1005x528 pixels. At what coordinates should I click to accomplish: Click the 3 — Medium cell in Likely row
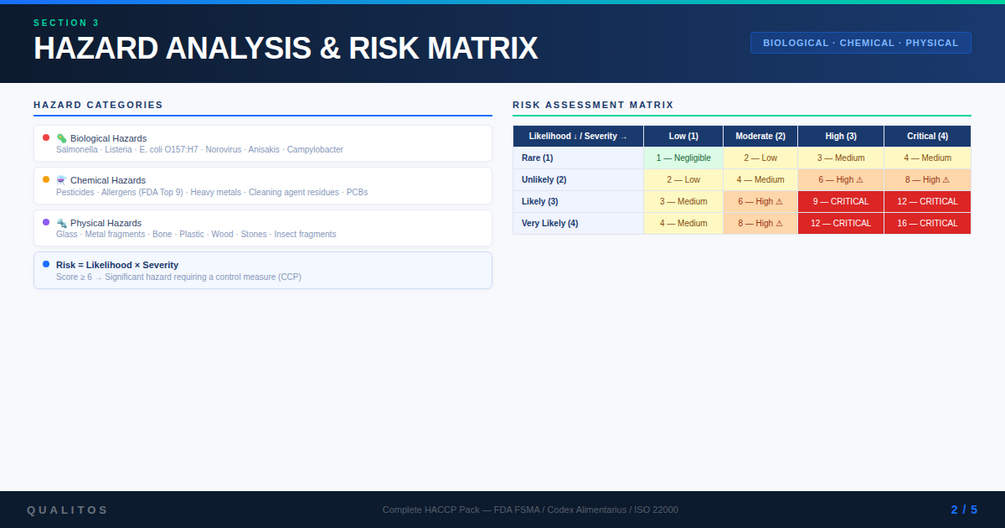pyautogui.click(x=683, y=202)
